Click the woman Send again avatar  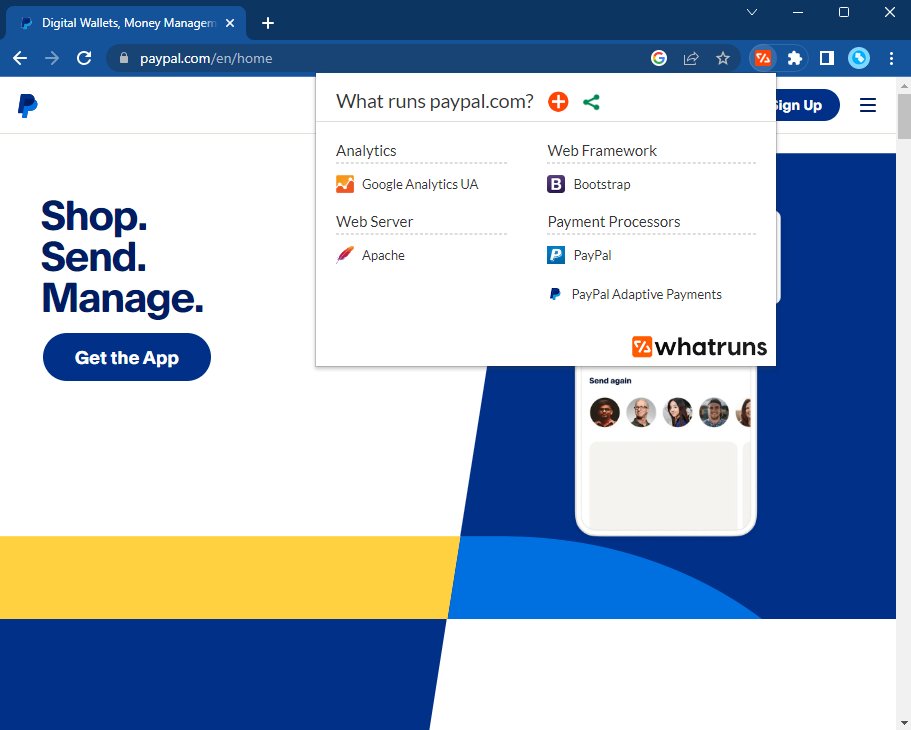pos(677,412)
